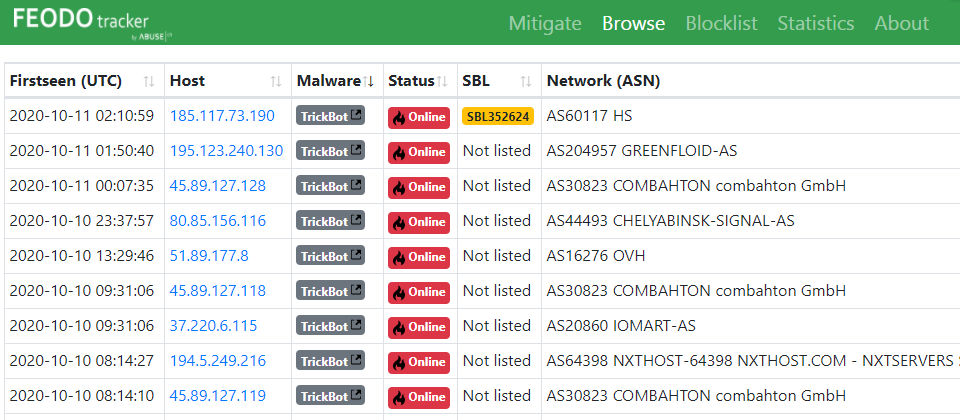
Task: Click TrickBot badge for 37.220.6.115
Action: point(331,324)
